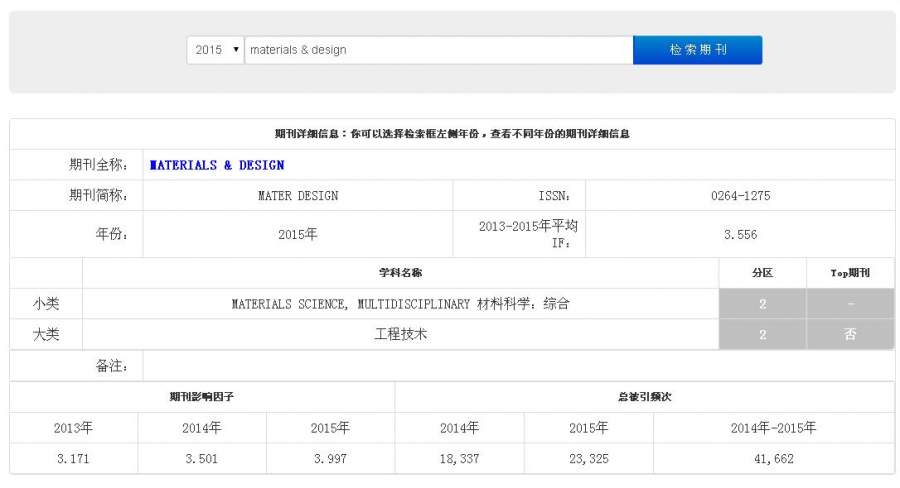Click the impact factor value 3.997

[330, 459]
